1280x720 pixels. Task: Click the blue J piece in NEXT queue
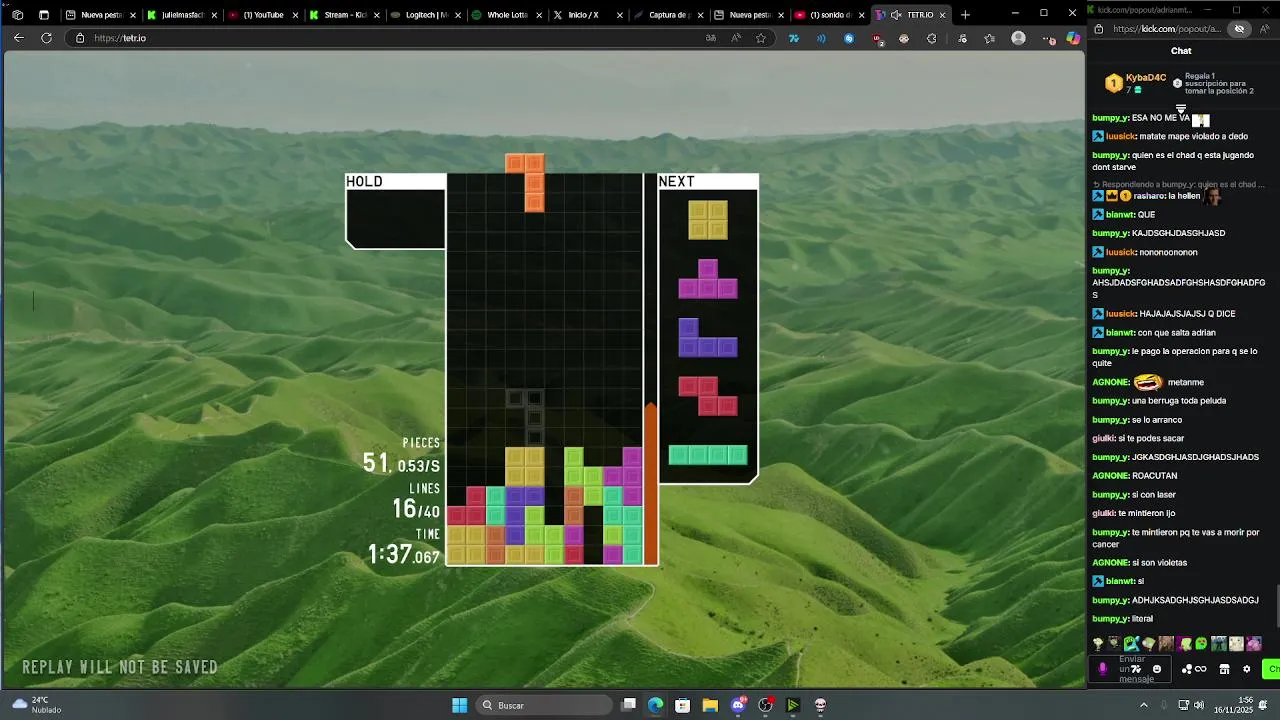708,338
